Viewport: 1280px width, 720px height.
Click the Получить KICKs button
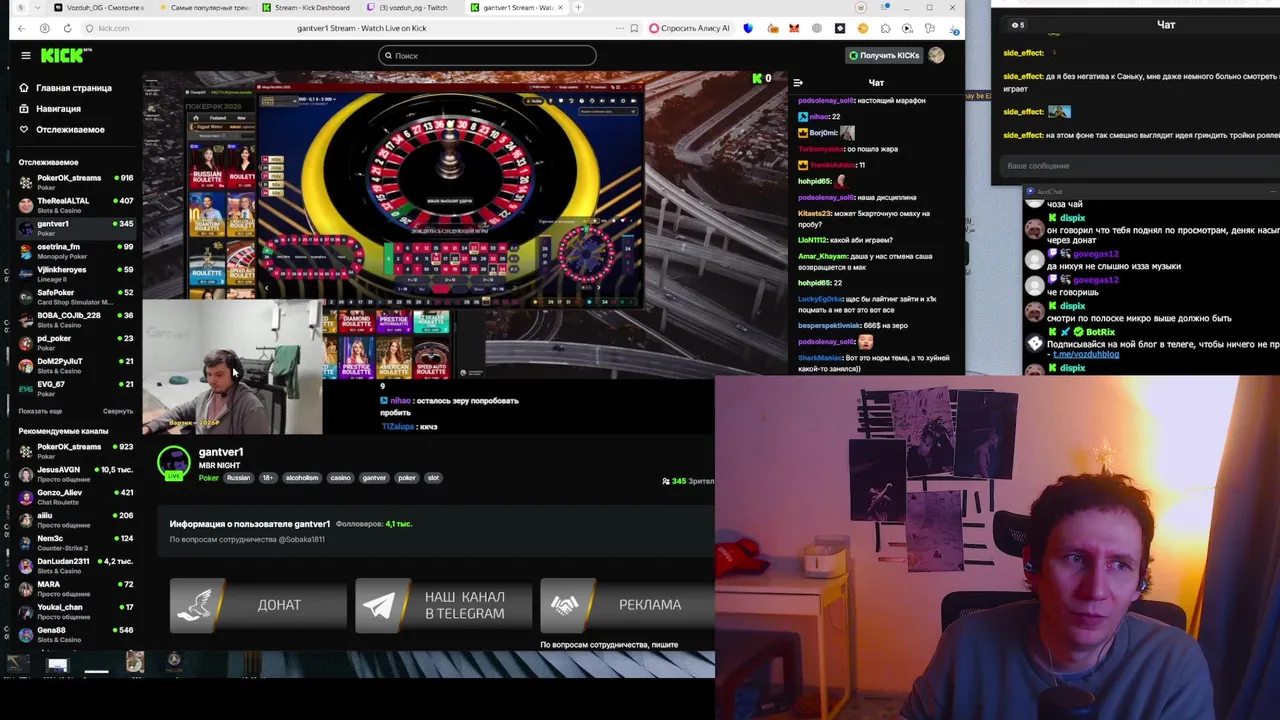[884, 55]
